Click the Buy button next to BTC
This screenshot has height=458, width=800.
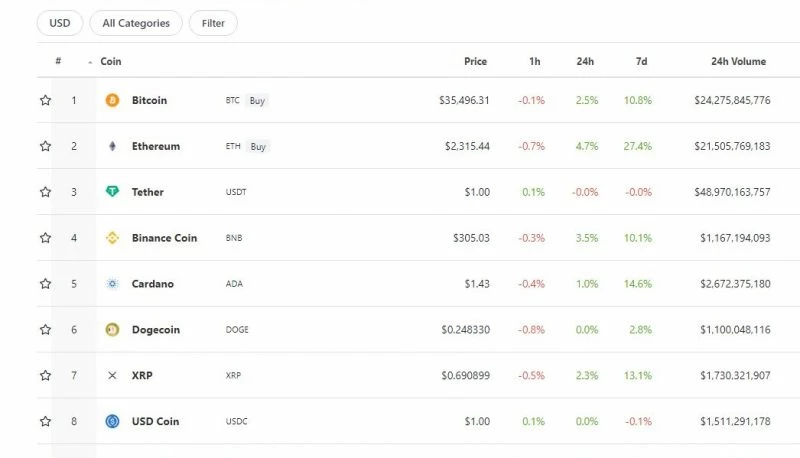pyautogui.click(x=257, y=100)
